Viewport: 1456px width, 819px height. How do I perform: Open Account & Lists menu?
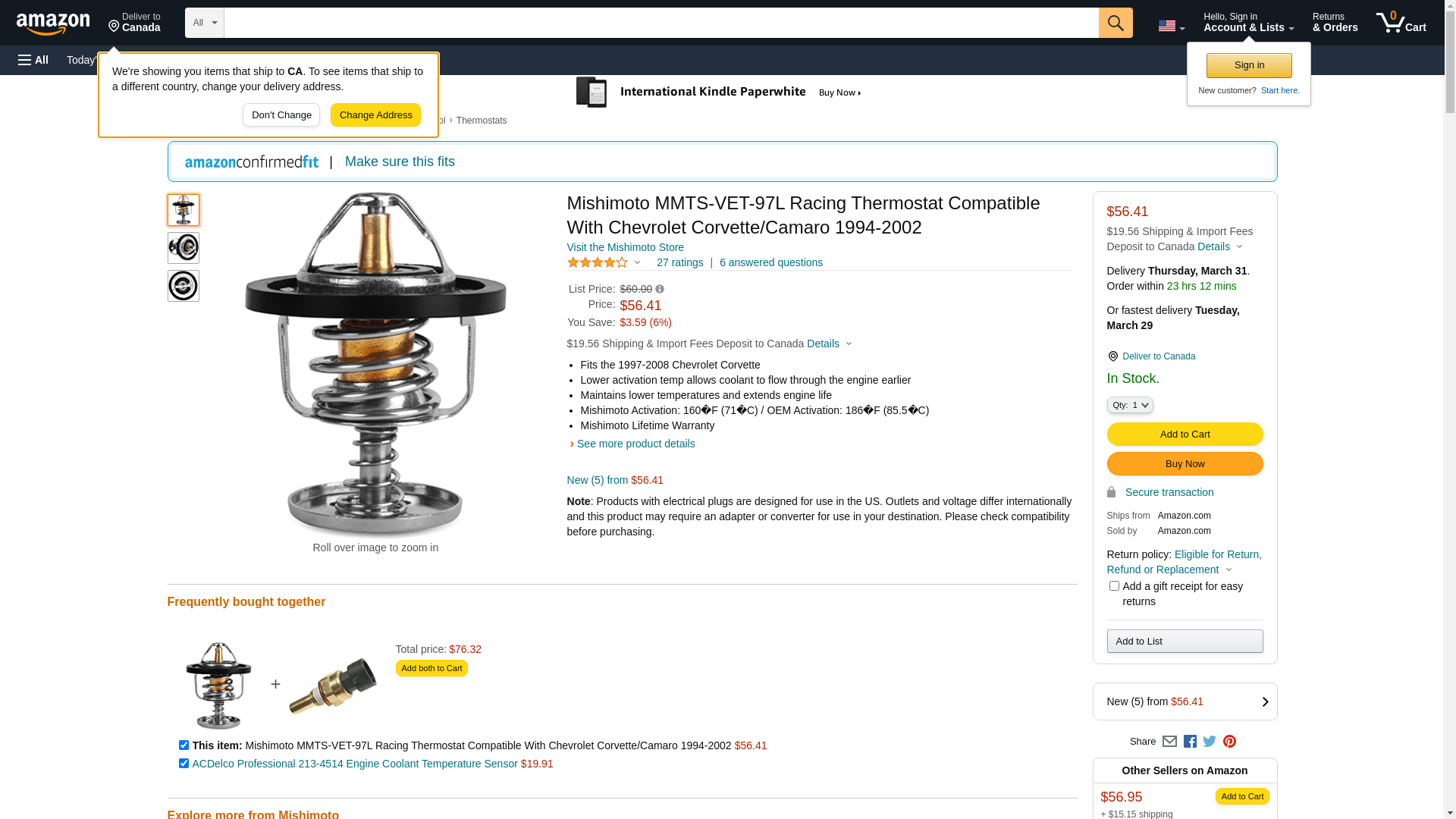coord(1248,23)
